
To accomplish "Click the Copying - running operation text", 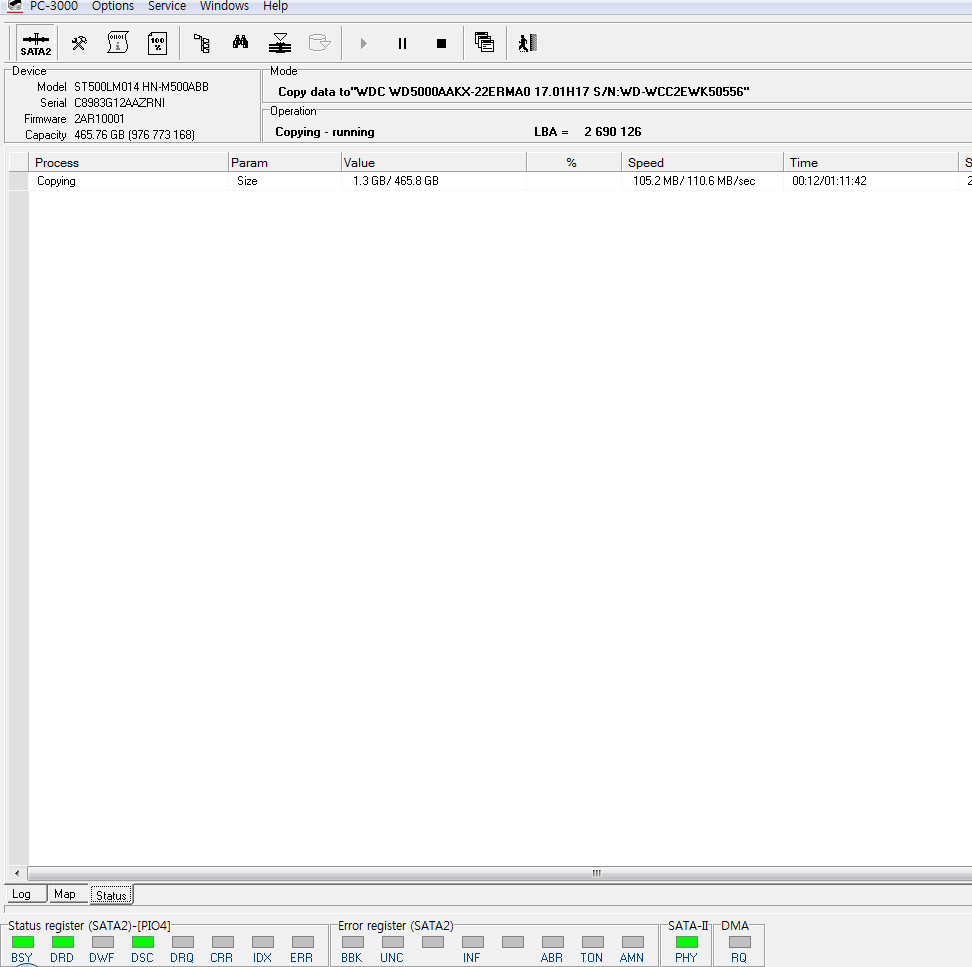I will [x=325, y=132].
